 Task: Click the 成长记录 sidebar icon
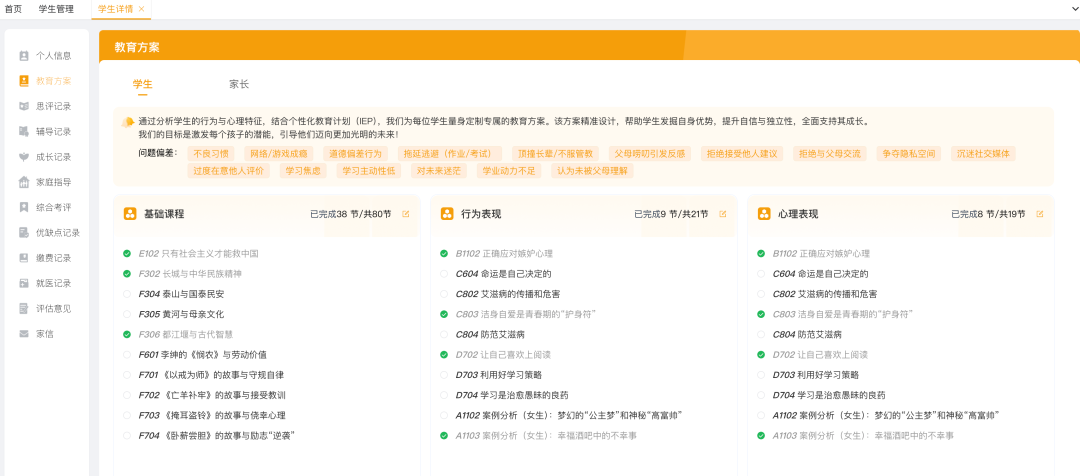[x=24, y=156]
